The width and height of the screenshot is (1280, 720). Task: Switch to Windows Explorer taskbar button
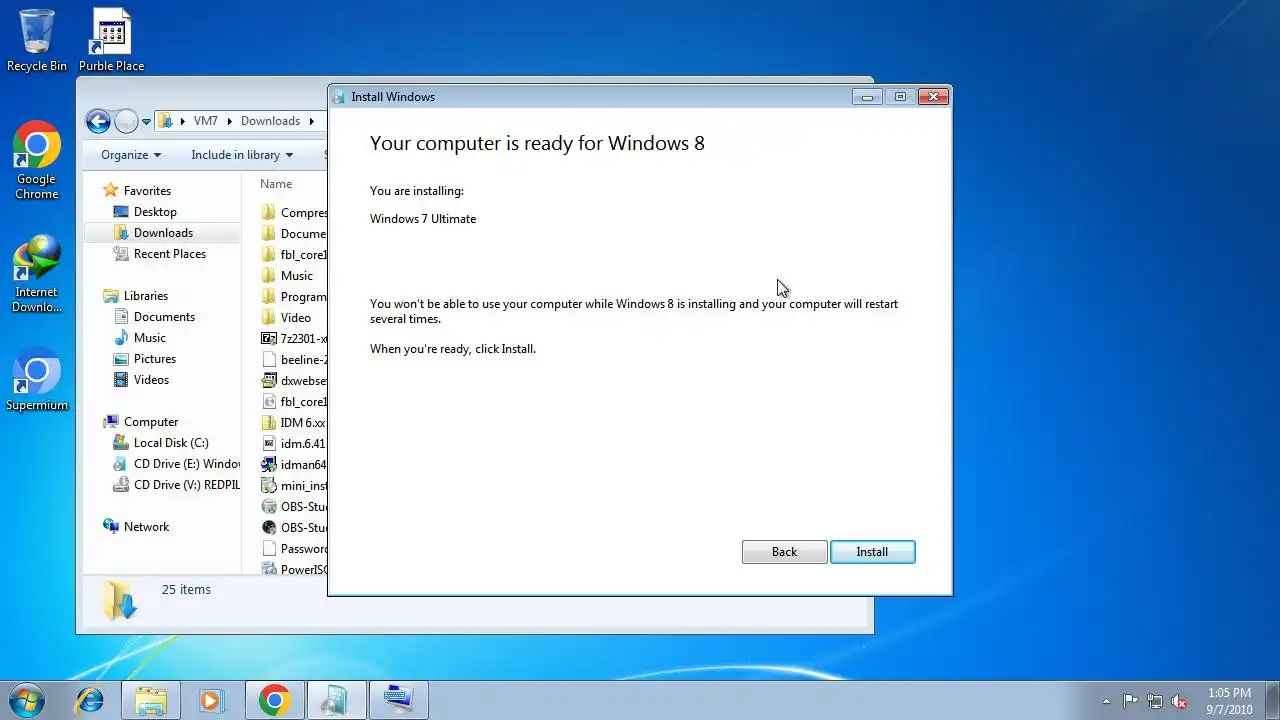(151, 700)
